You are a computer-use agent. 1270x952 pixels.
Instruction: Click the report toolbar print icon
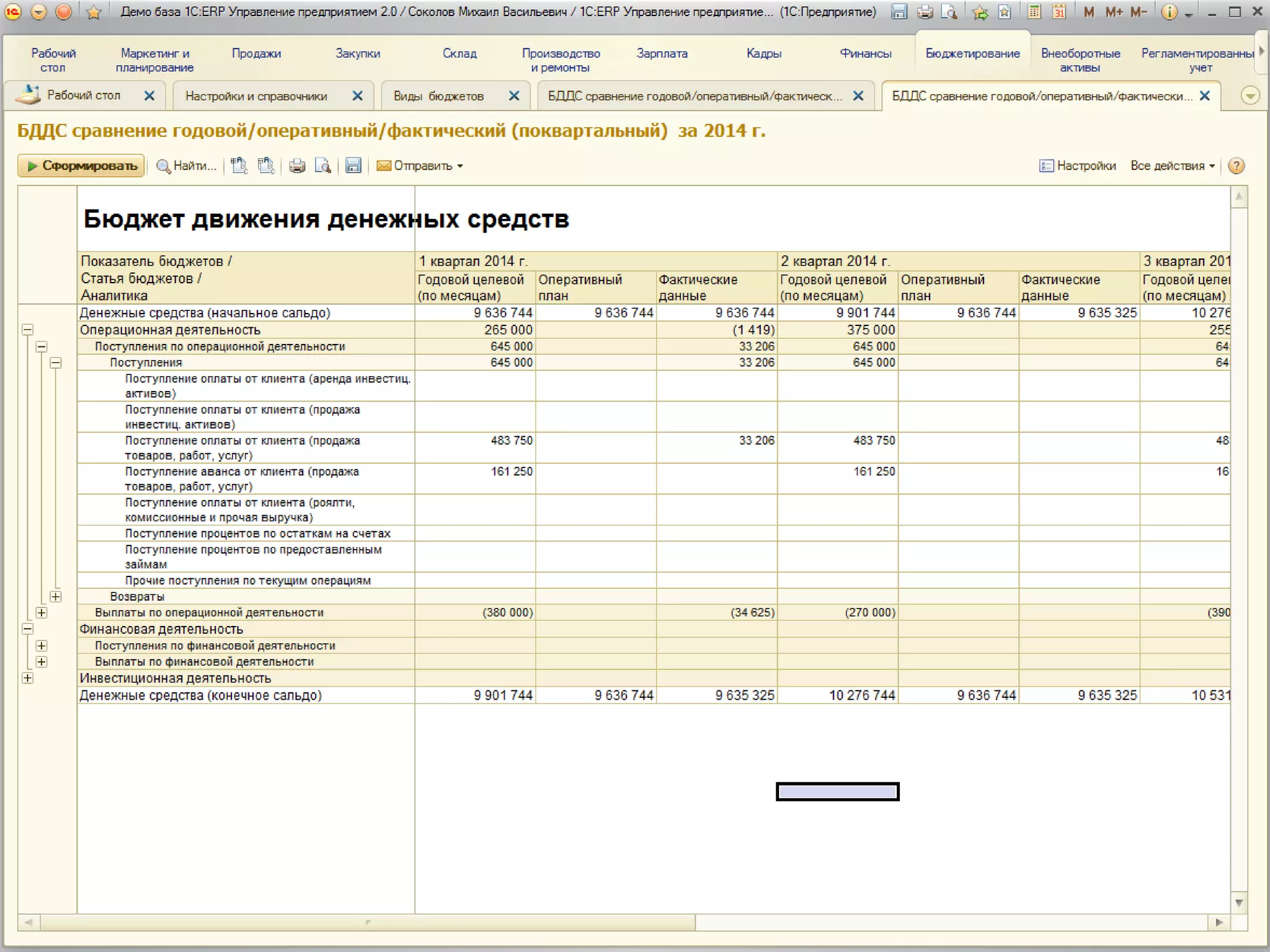tap(297, 165)
